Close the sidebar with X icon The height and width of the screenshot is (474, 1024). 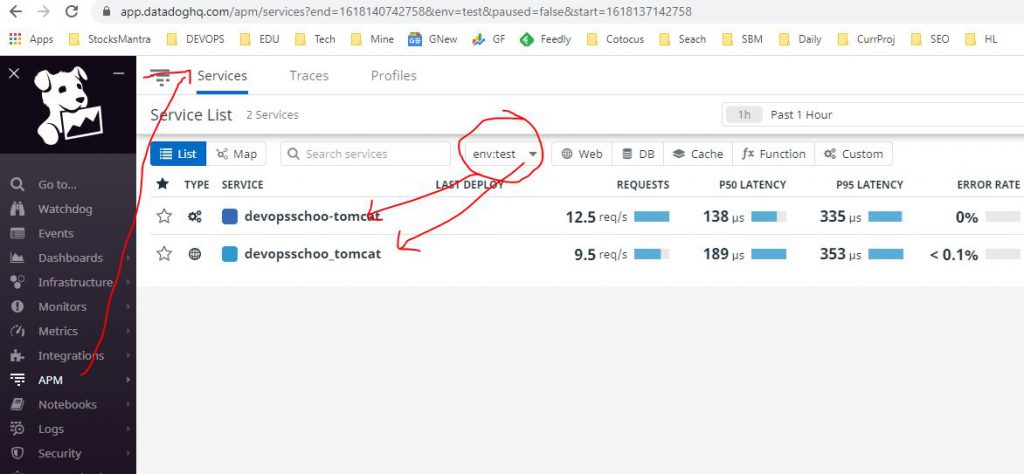pos(14,73)
